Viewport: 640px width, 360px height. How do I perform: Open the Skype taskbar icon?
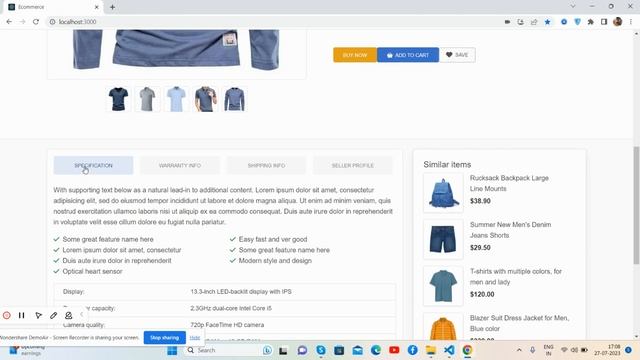321,350
